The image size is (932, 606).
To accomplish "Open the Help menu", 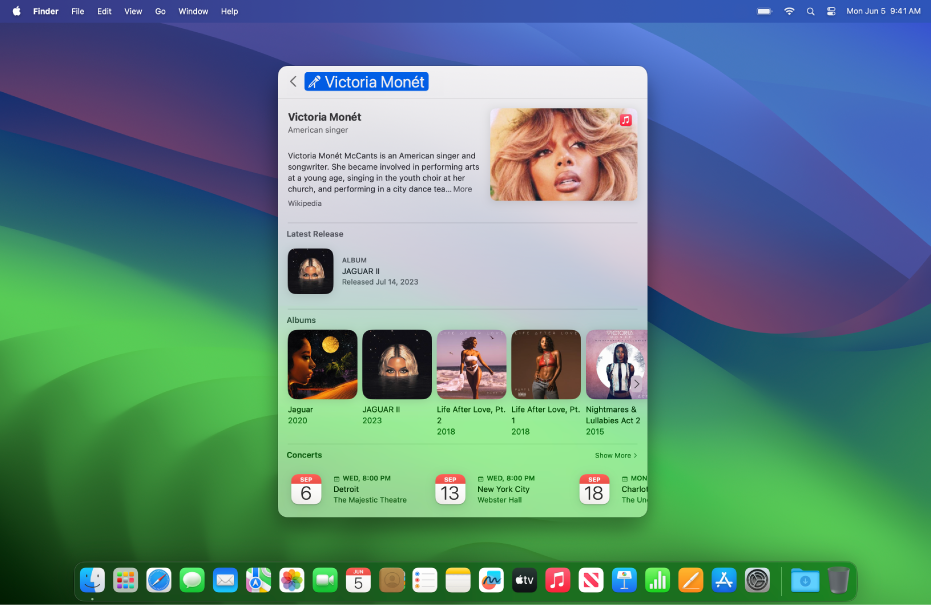I will pyautogui.click(x=229, y=11).
